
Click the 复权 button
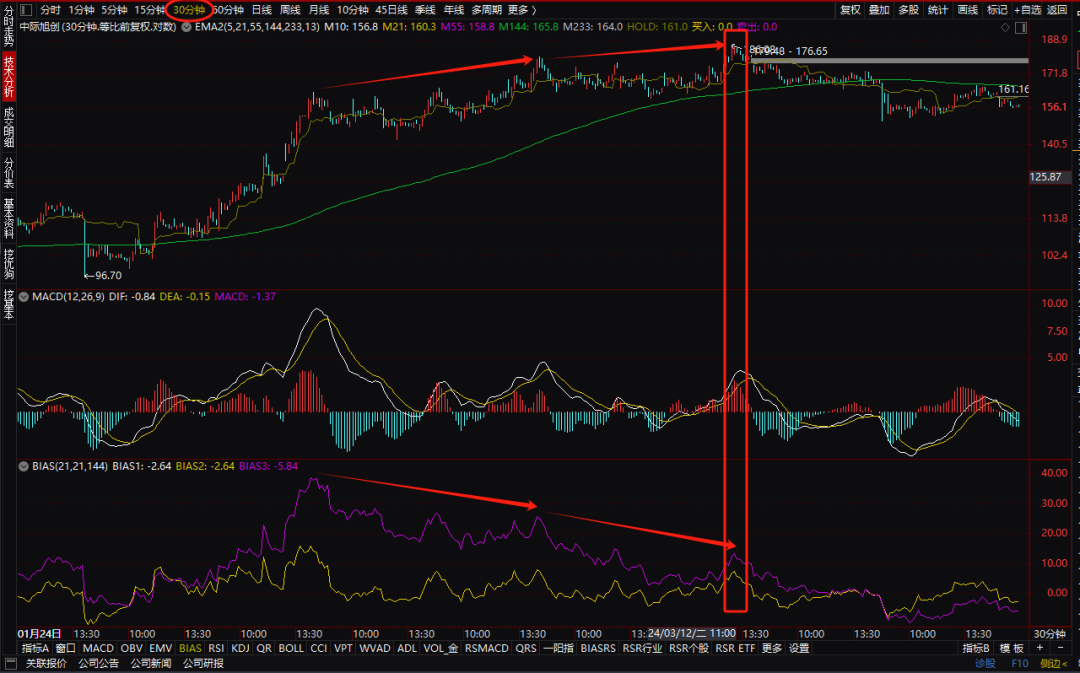tap(850, 10)
